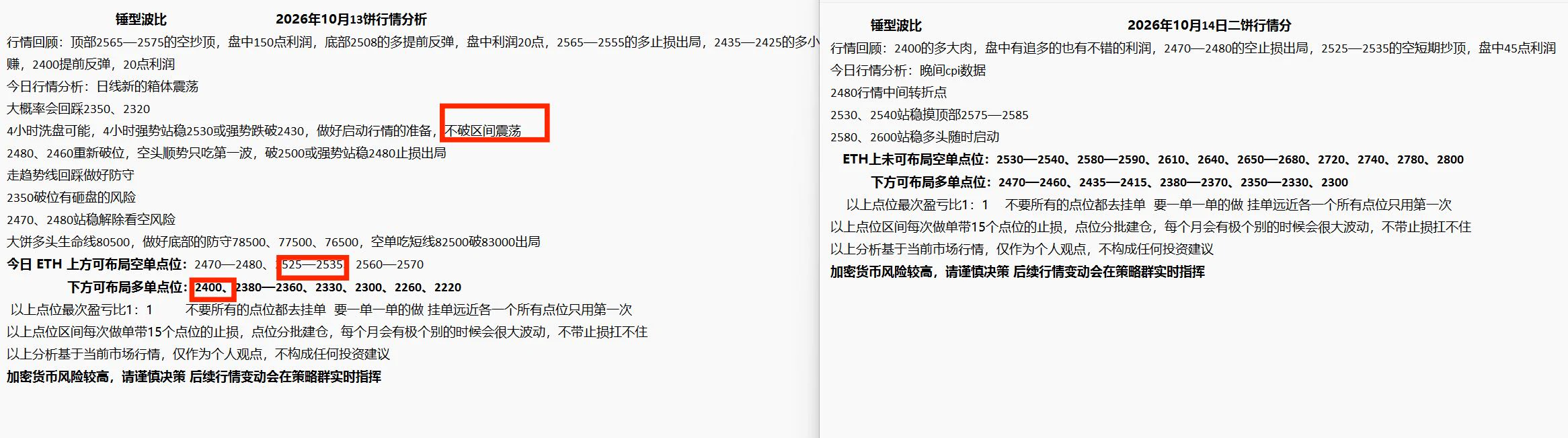Click the line '赚，2400提前反弹，20点利润'
The width and height of the screenshot is (1568, 438).
(x=91, y=65)
